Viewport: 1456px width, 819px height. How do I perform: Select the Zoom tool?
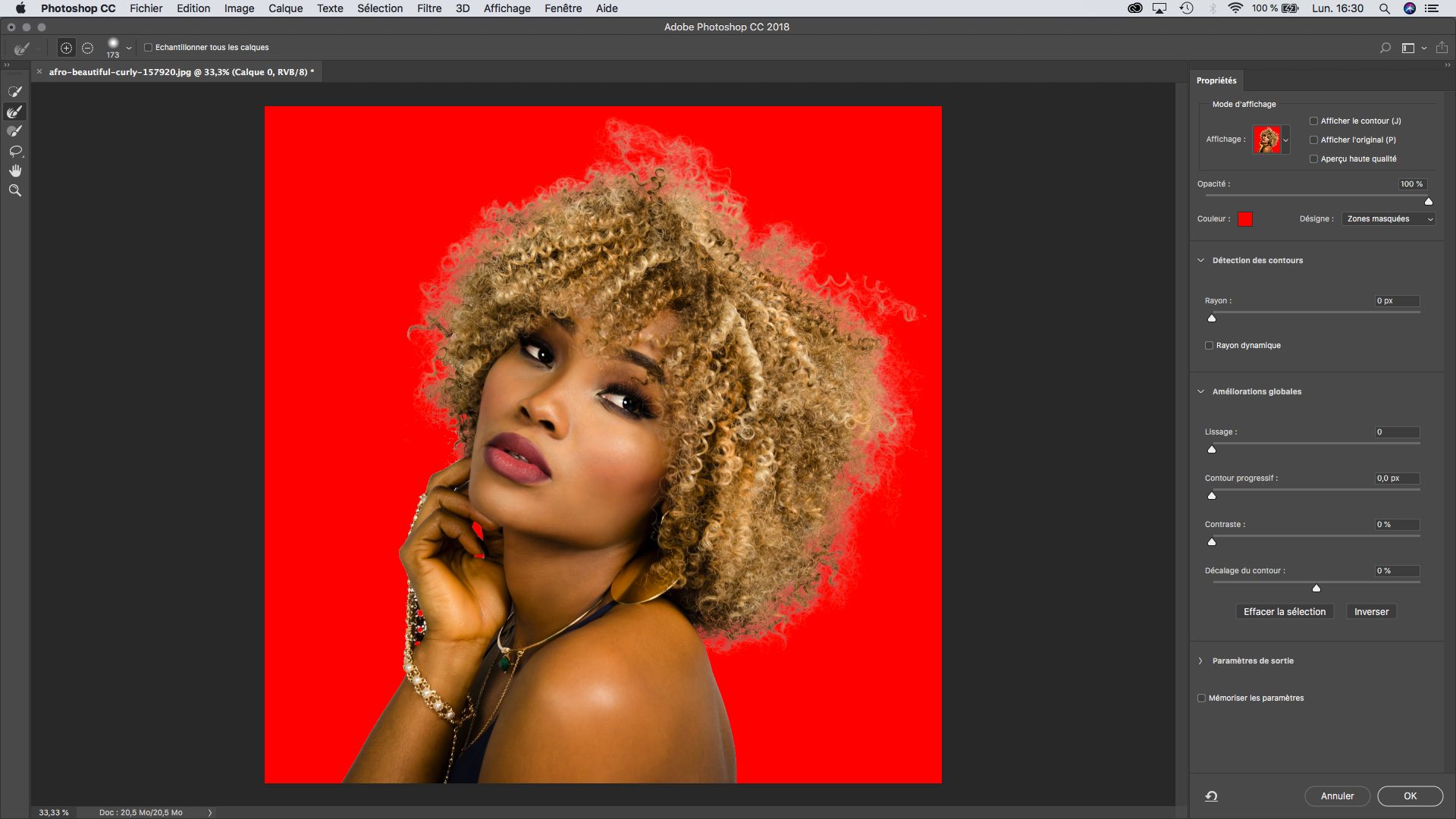[15, 190]
